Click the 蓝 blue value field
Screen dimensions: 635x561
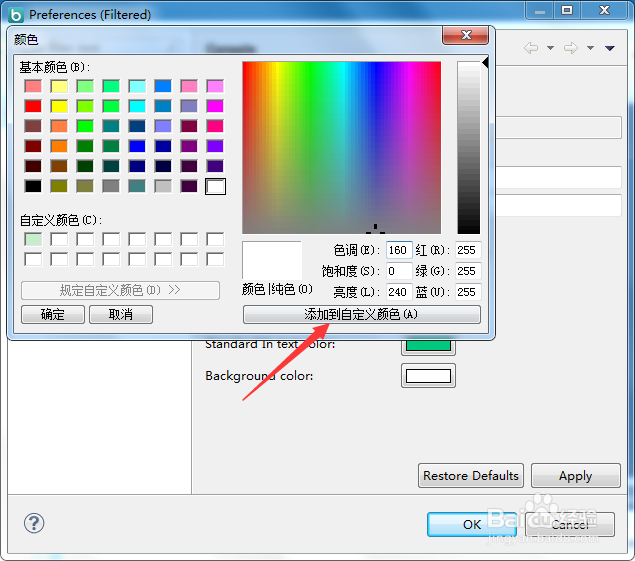[x=468, y=292]
